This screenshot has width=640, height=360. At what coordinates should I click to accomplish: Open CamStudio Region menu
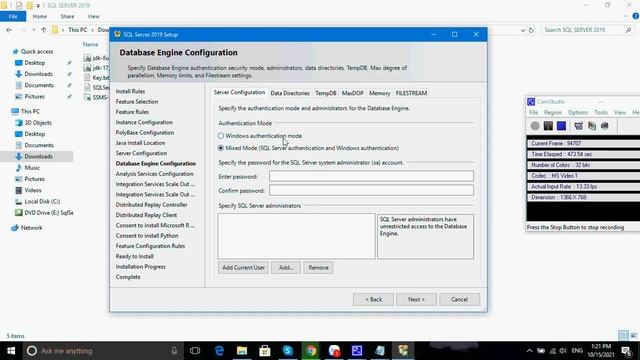[553, 112]
